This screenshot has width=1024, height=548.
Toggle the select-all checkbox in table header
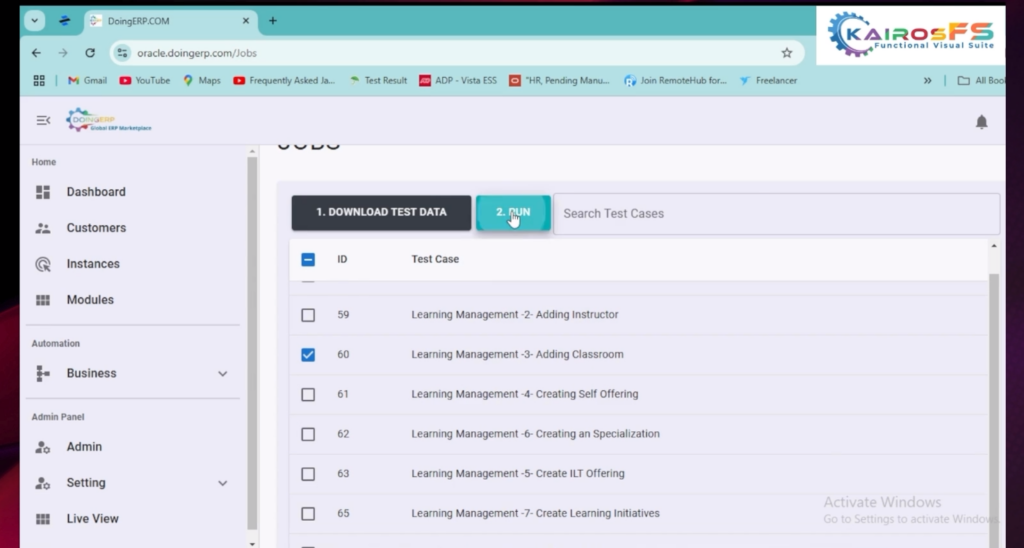tap(308, 260)
